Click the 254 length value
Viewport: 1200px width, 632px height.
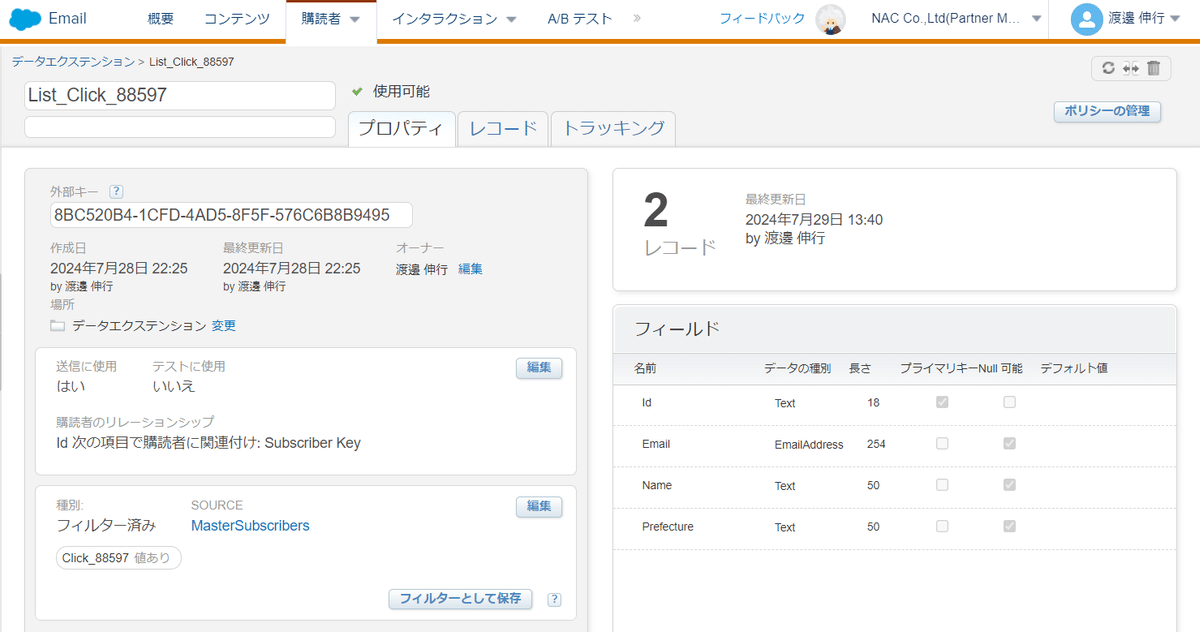coord(876,444)
